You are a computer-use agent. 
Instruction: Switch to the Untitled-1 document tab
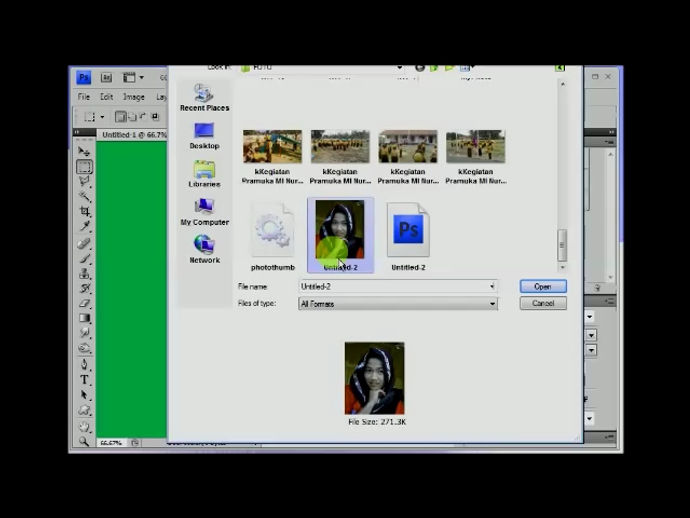click(x=132, y=135)
